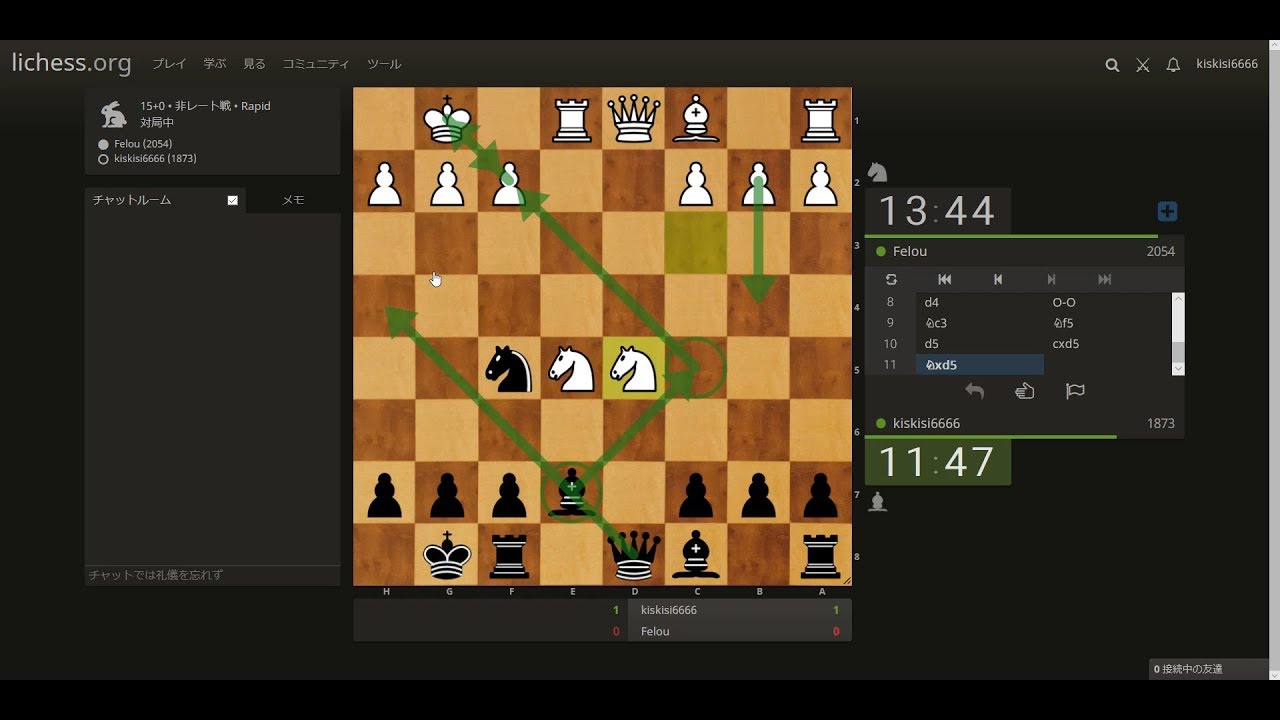Screen dimensions: 1280x720
Task: Jump to first move button
Action: point(944,280)
